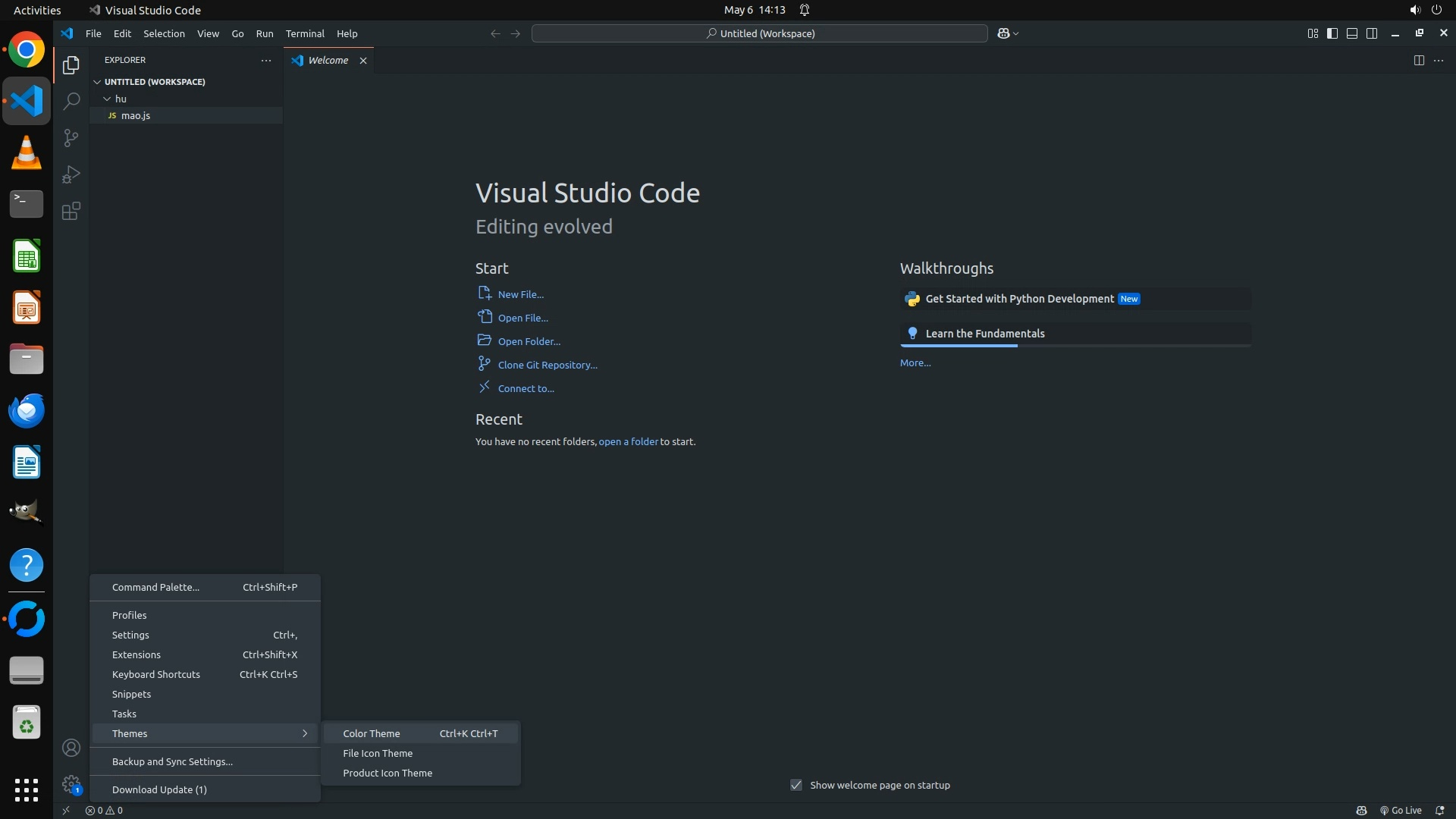Screen dimensions: 1456x819
Task: Click the Accounts icon in activity bar
Action: pyautogui.click(x=71, y=748)
